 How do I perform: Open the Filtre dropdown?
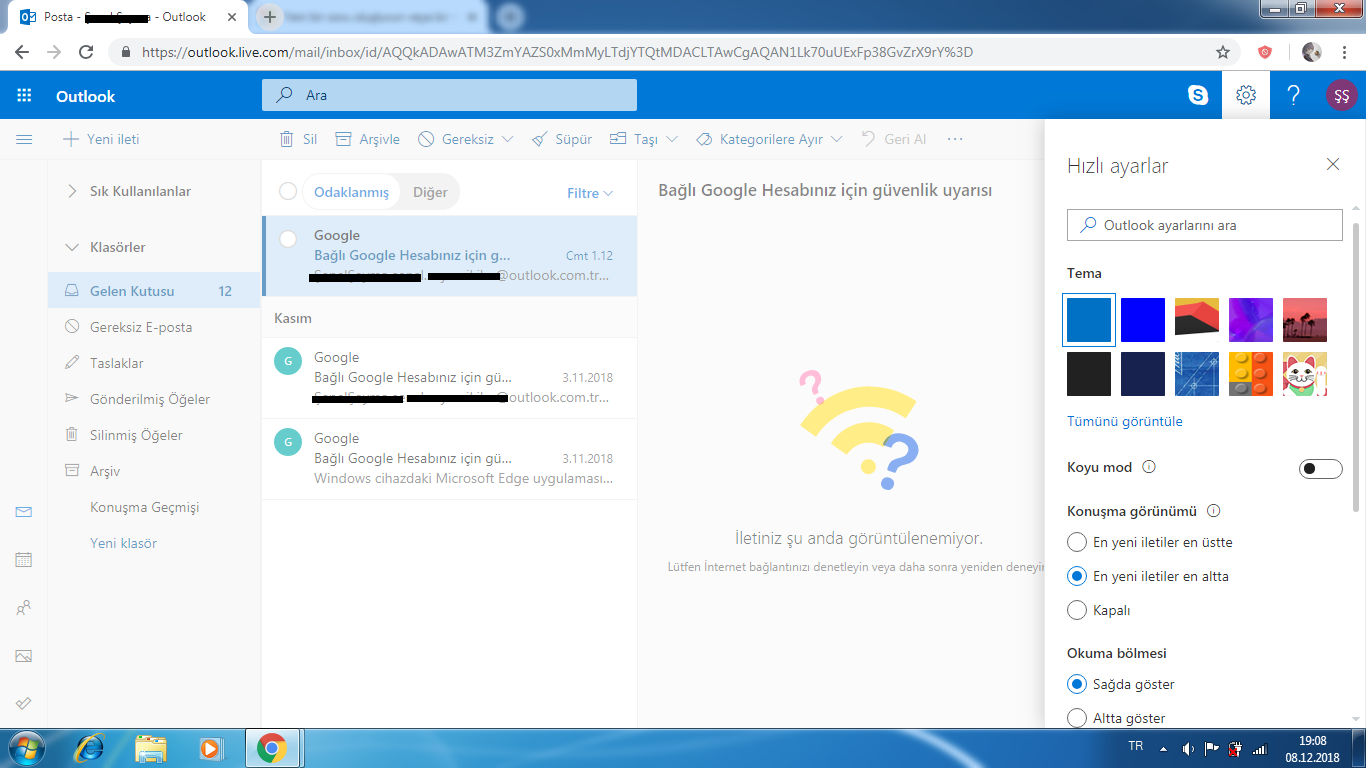(x=590, y=193)
